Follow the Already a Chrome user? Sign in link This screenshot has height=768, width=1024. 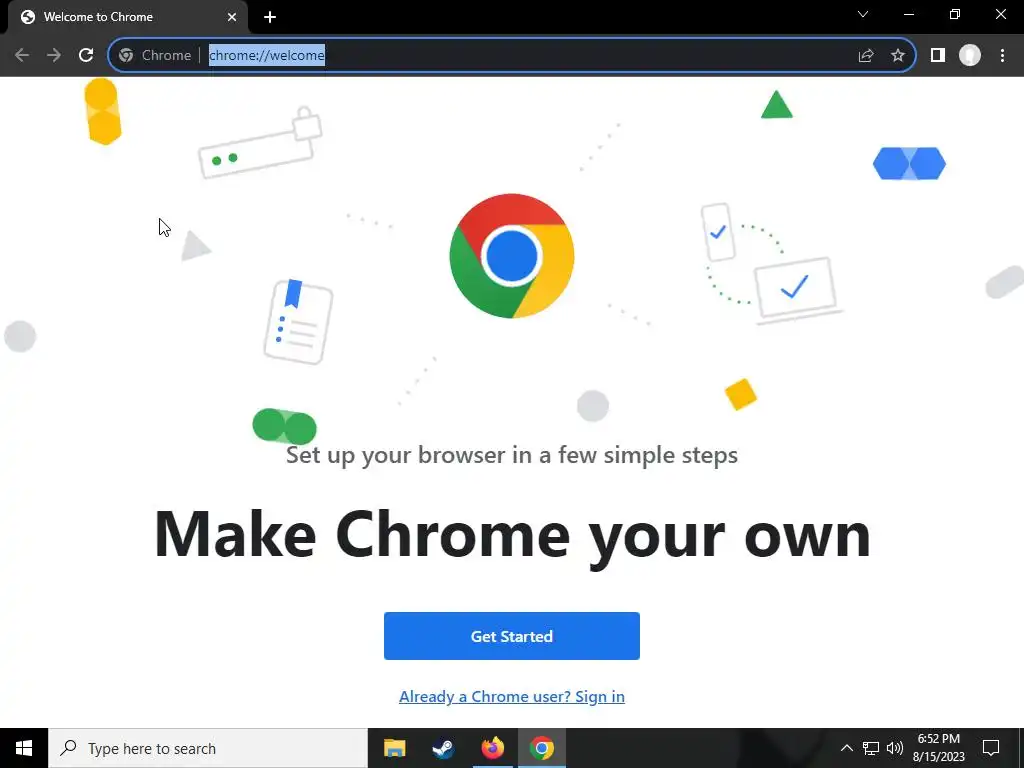pyautogui.click(x=512, y=697)
